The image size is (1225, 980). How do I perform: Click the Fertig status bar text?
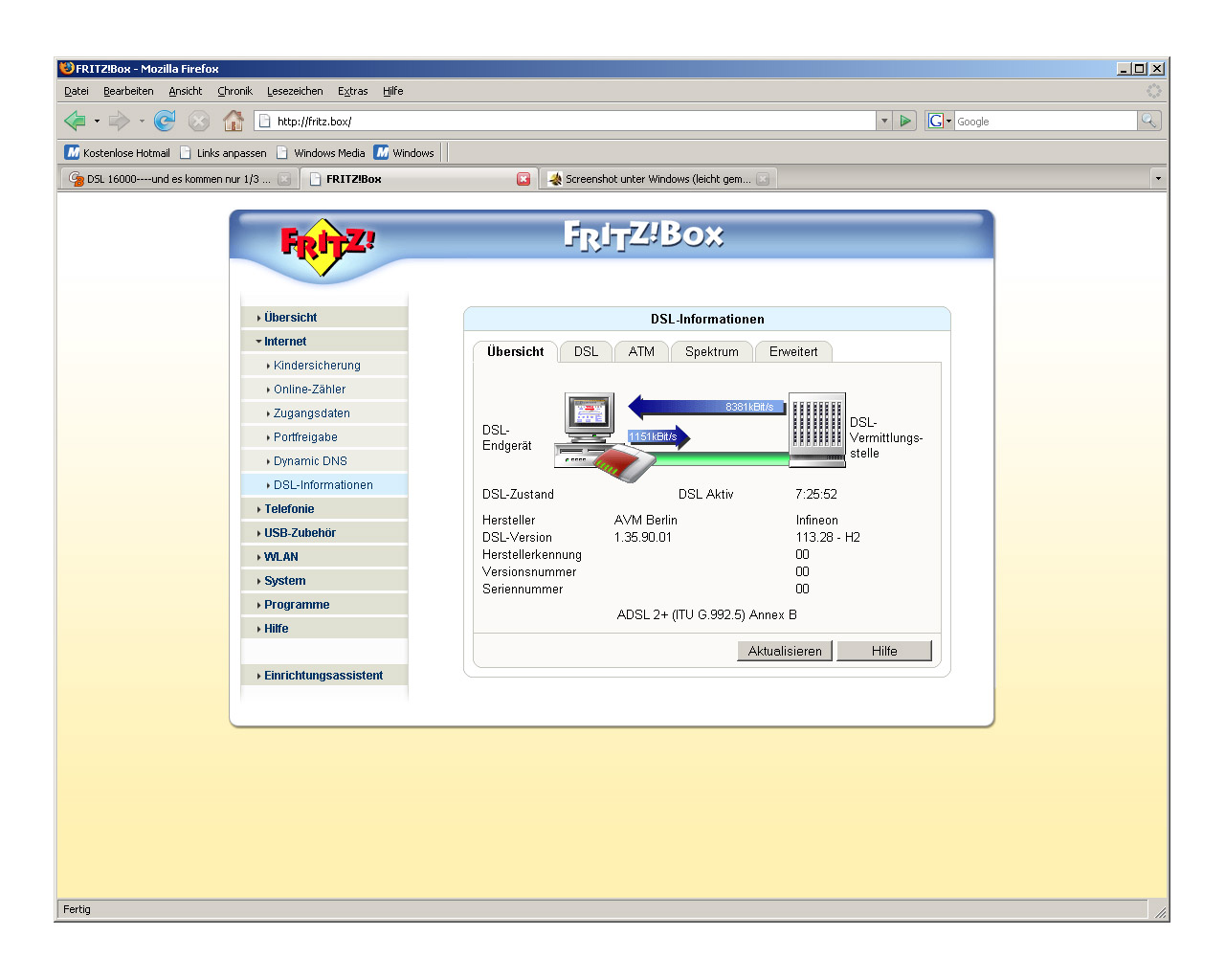(x=77, y=909)
